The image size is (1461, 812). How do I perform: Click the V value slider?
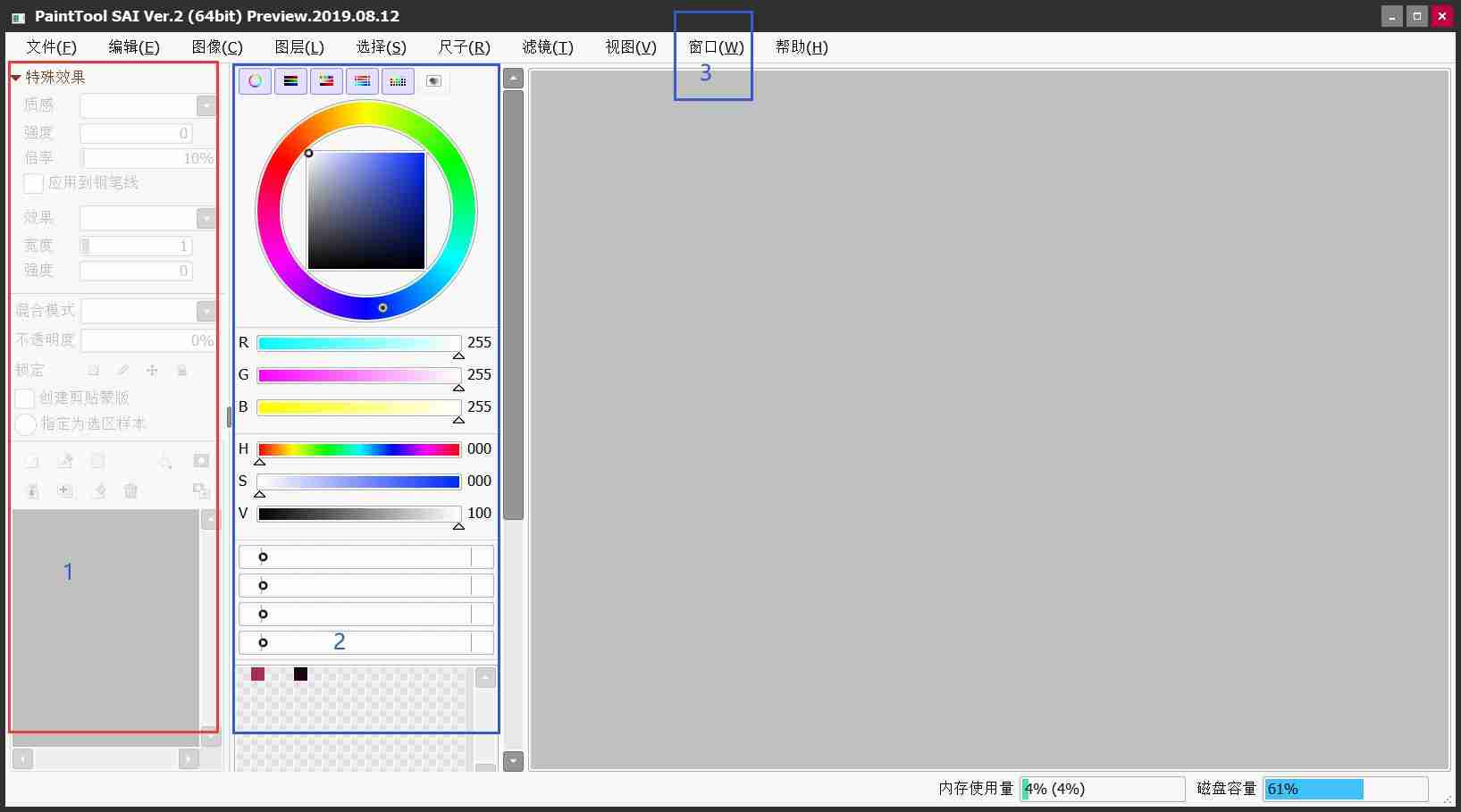point(359,515)
